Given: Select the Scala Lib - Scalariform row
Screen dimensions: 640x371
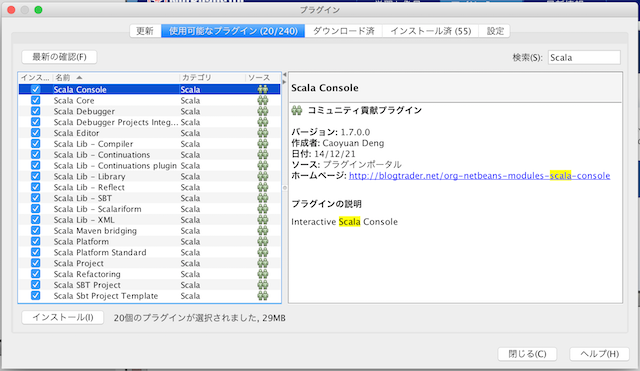Looking at the screenshot, I should coord(149,209).
